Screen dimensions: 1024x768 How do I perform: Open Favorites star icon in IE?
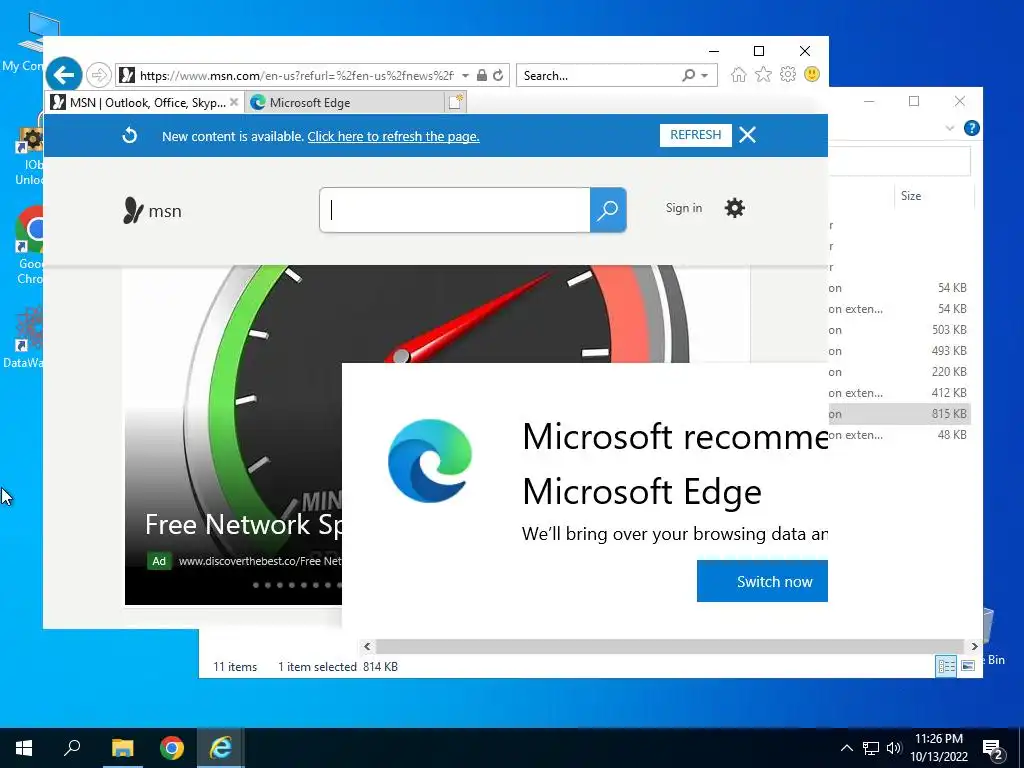point(763,74)
